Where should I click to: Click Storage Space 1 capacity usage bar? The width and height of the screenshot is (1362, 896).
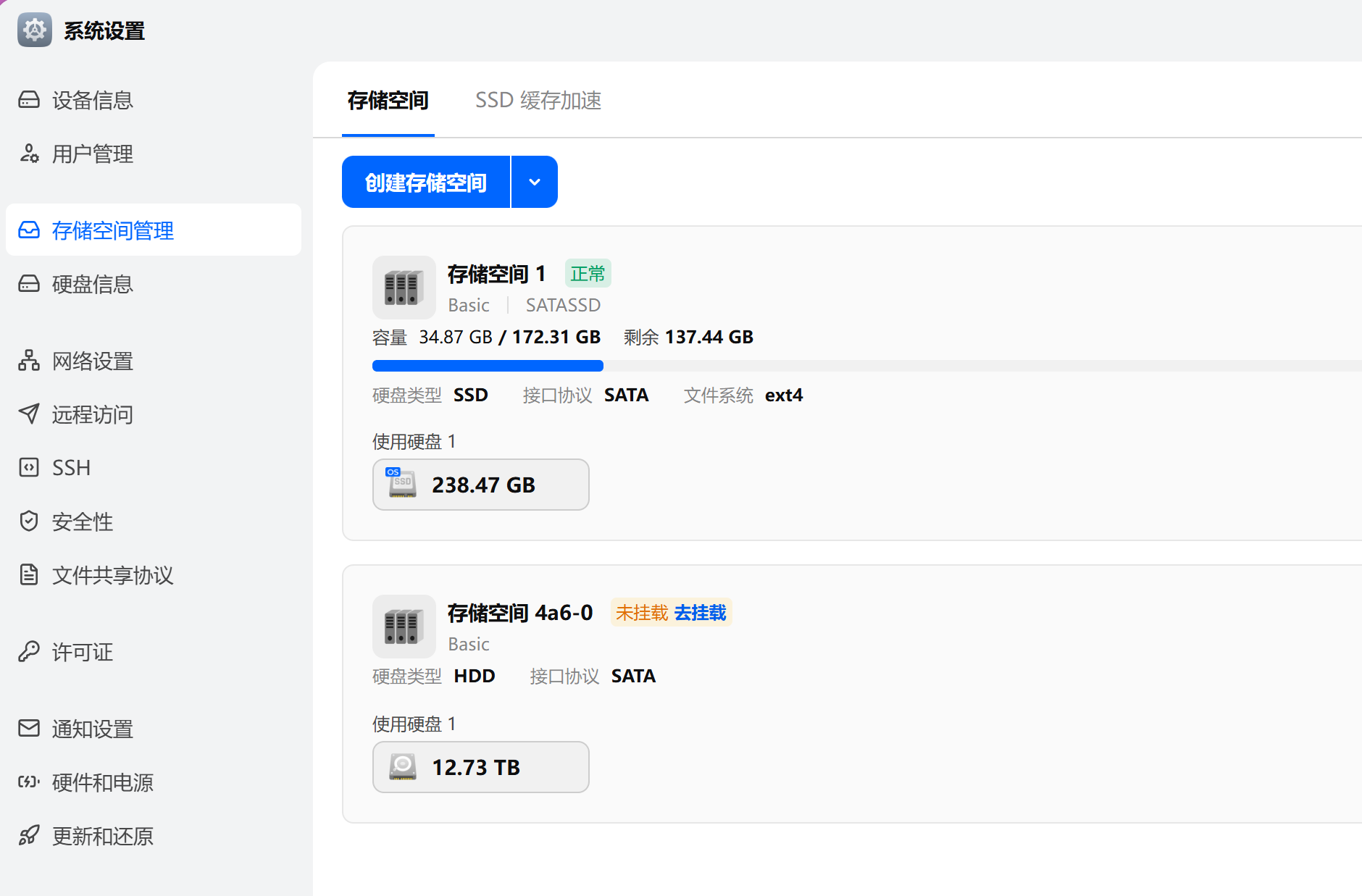pos(488,366)
